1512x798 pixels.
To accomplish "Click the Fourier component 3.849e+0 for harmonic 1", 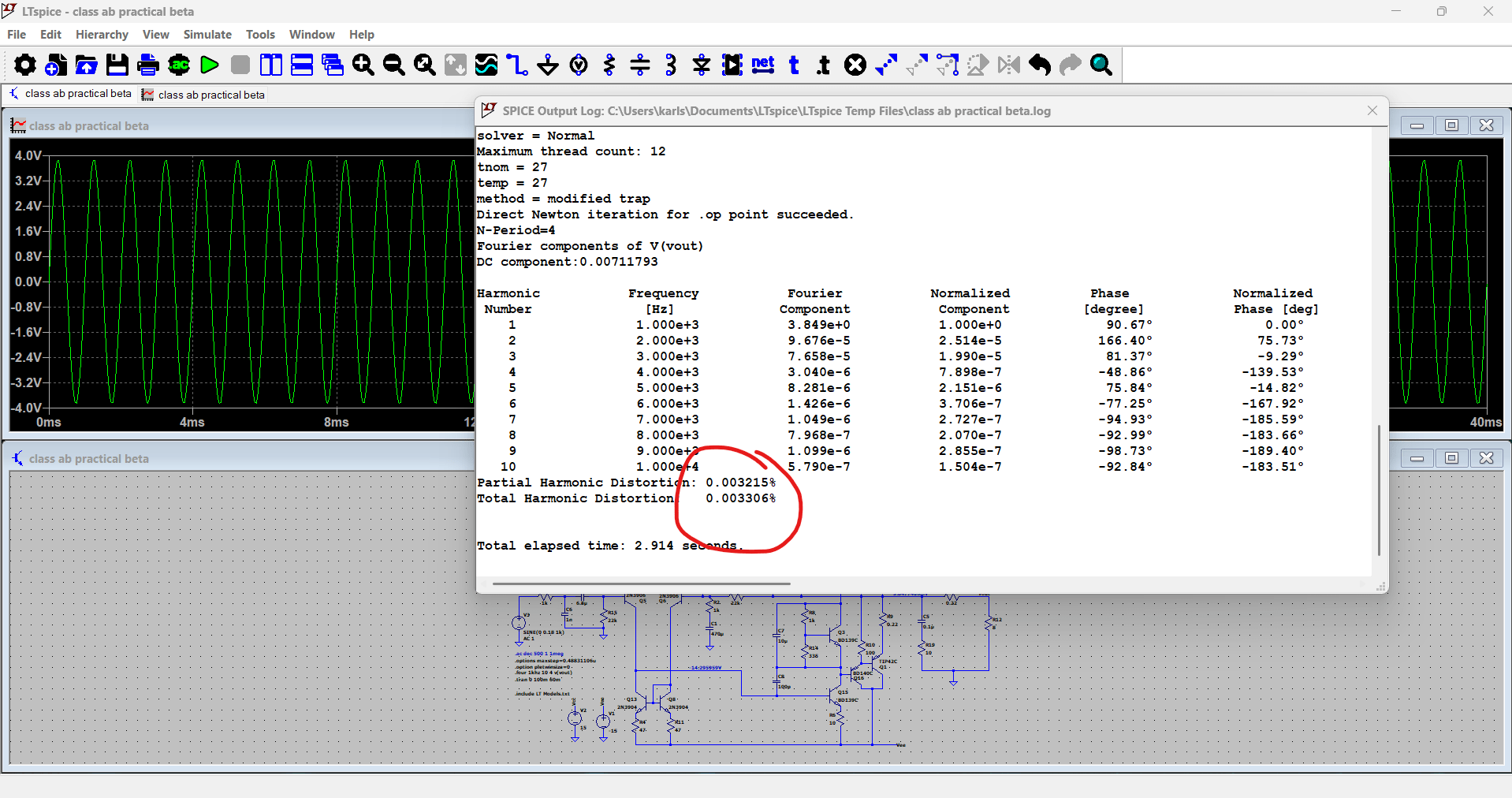I will [819, 325].
